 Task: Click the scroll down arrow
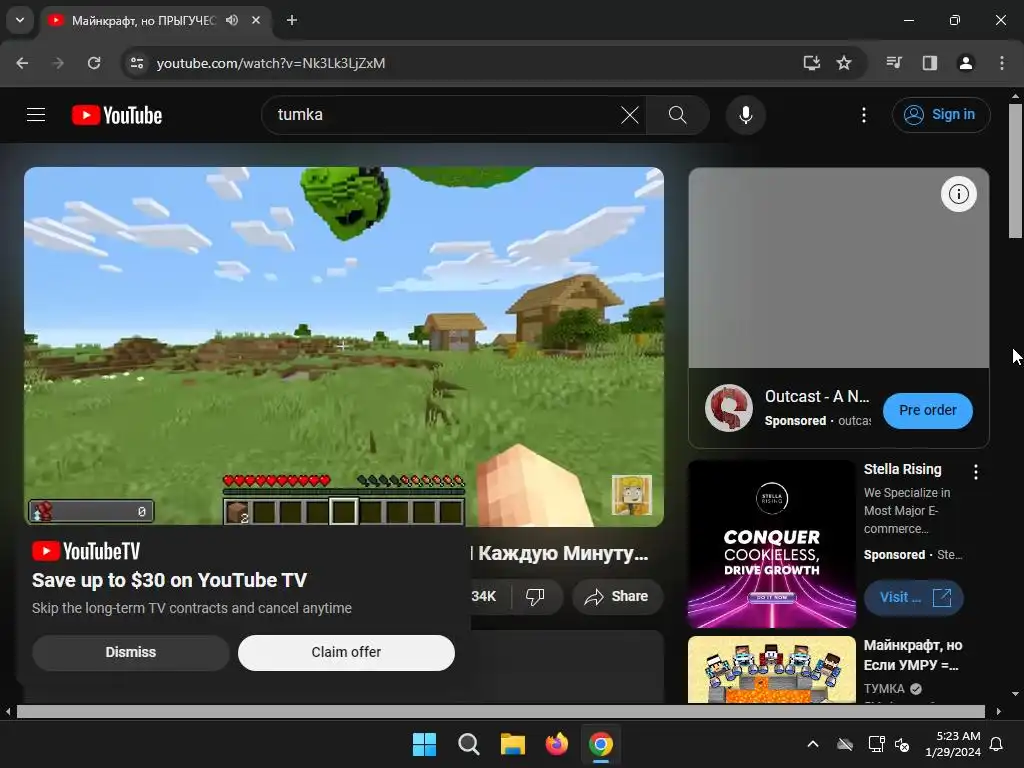(x=1015, y=694)
